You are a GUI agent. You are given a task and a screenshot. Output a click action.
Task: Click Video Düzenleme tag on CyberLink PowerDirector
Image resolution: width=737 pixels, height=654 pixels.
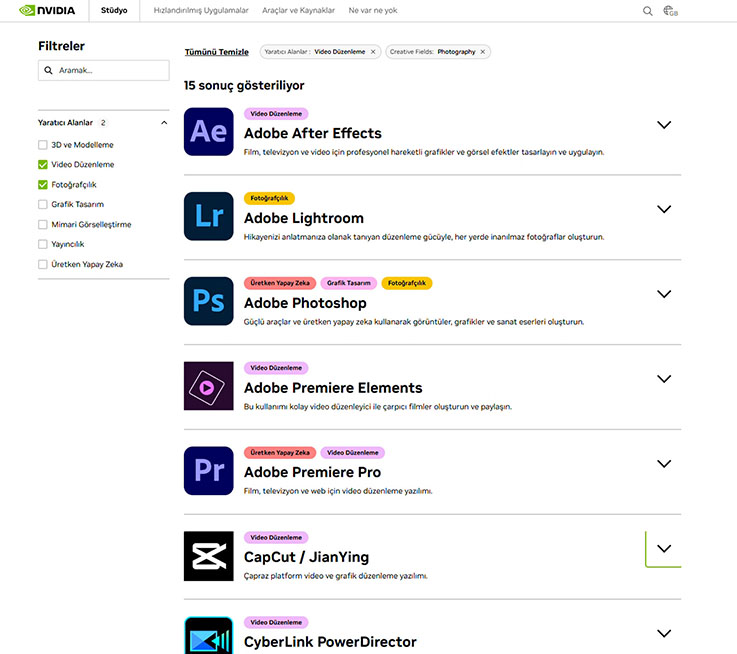click(276, 622)
